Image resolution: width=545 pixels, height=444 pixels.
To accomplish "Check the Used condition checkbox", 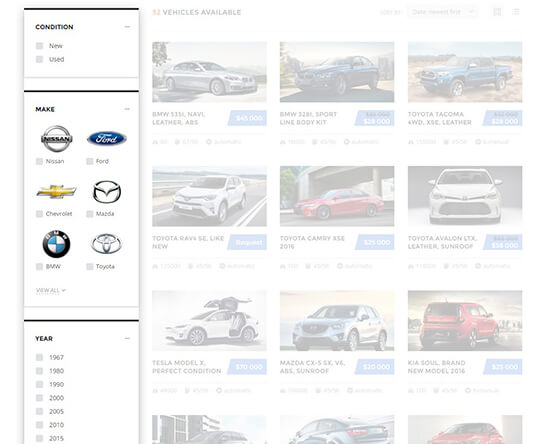I will coord(39,59).
